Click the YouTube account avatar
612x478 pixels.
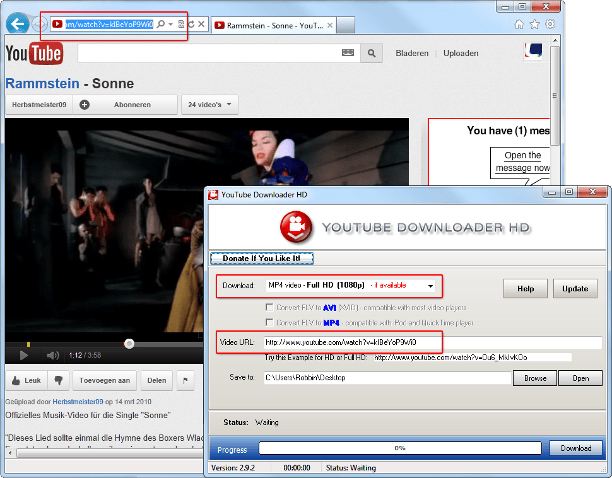pos(533,51)
